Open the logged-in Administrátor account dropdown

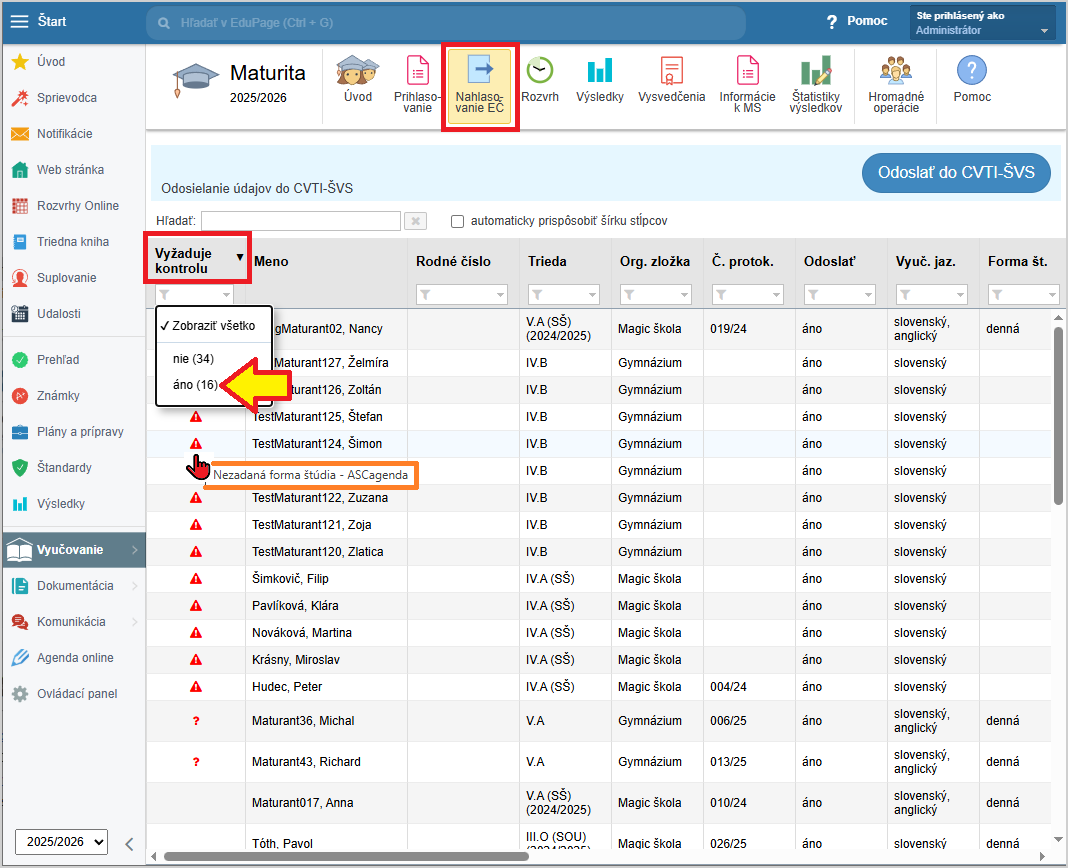pos(983,23)
